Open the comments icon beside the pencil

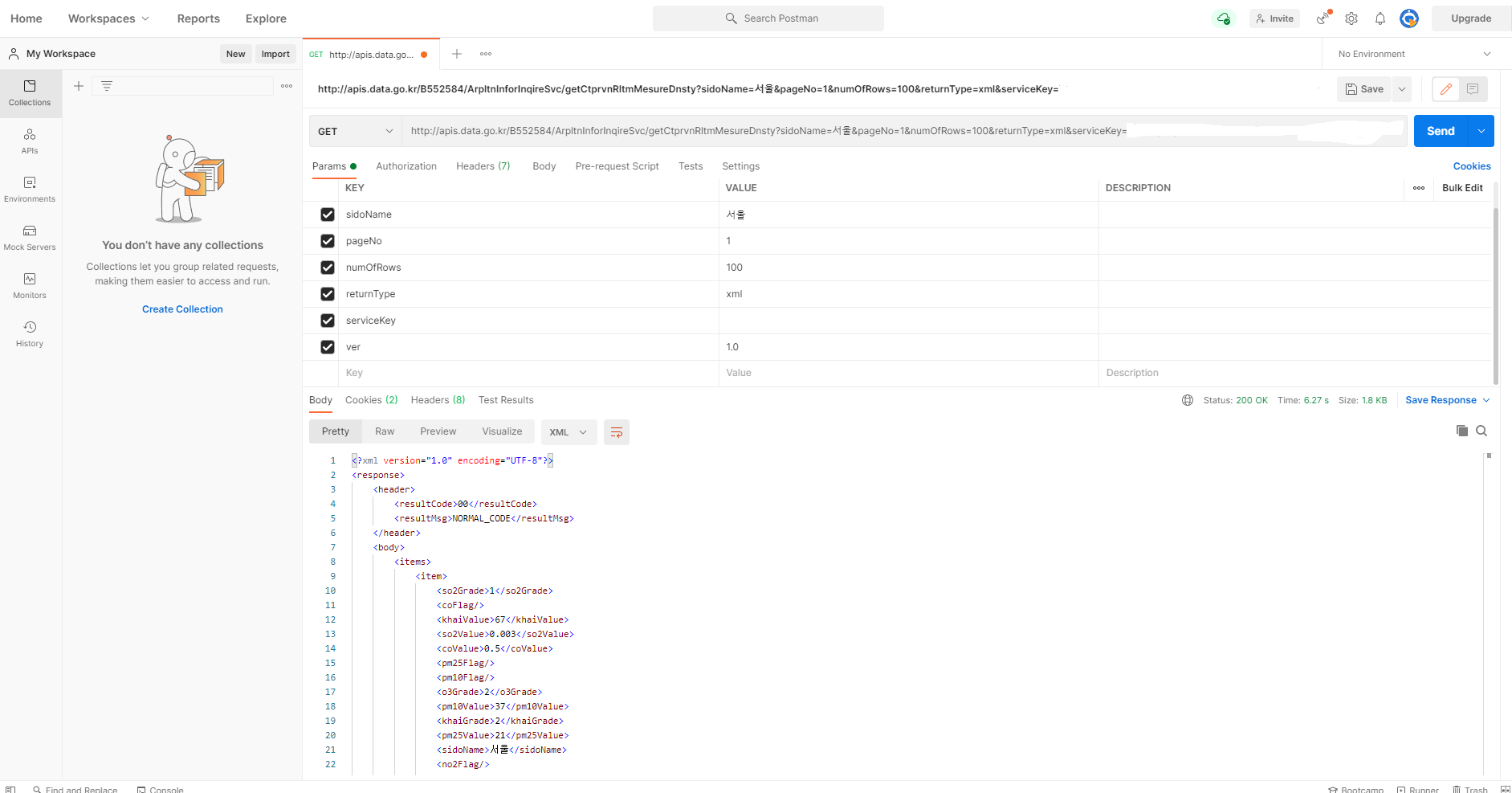coord(1473,89)
